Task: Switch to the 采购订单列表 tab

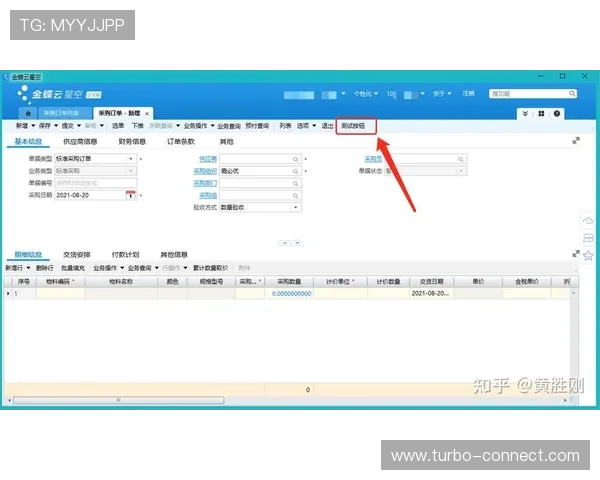Action: tap(61, 113)
